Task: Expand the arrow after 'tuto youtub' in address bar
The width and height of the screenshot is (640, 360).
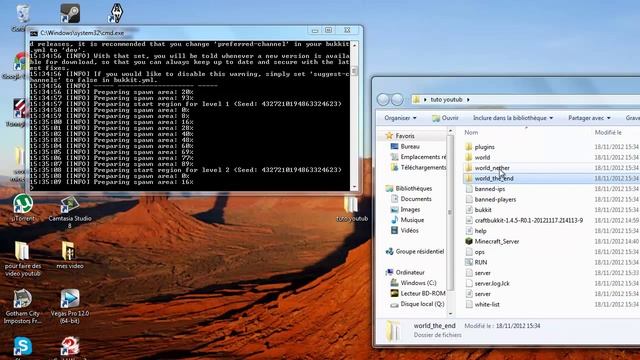Action: 468,100
